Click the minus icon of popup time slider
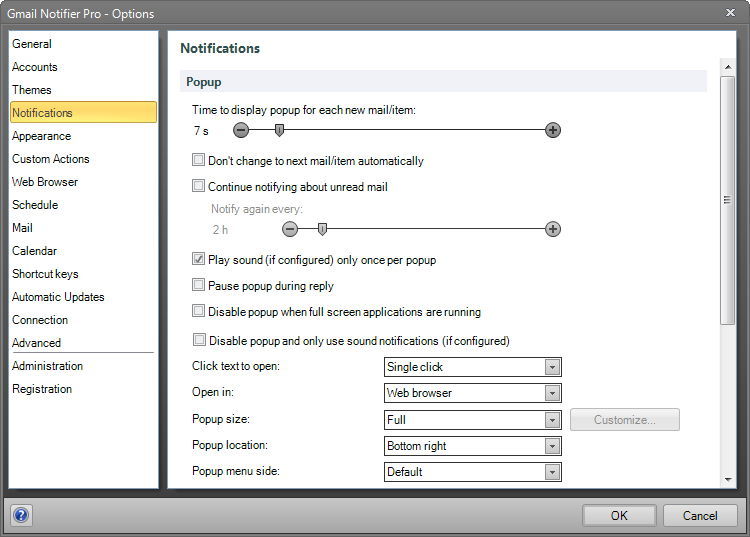 coord(241,130)
